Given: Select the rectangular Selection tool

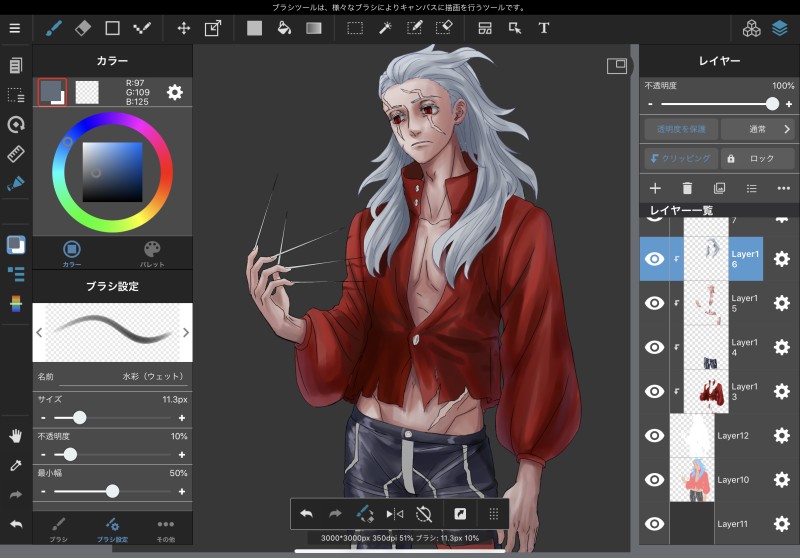Looking at the screenshot, I should click(355, 28).
